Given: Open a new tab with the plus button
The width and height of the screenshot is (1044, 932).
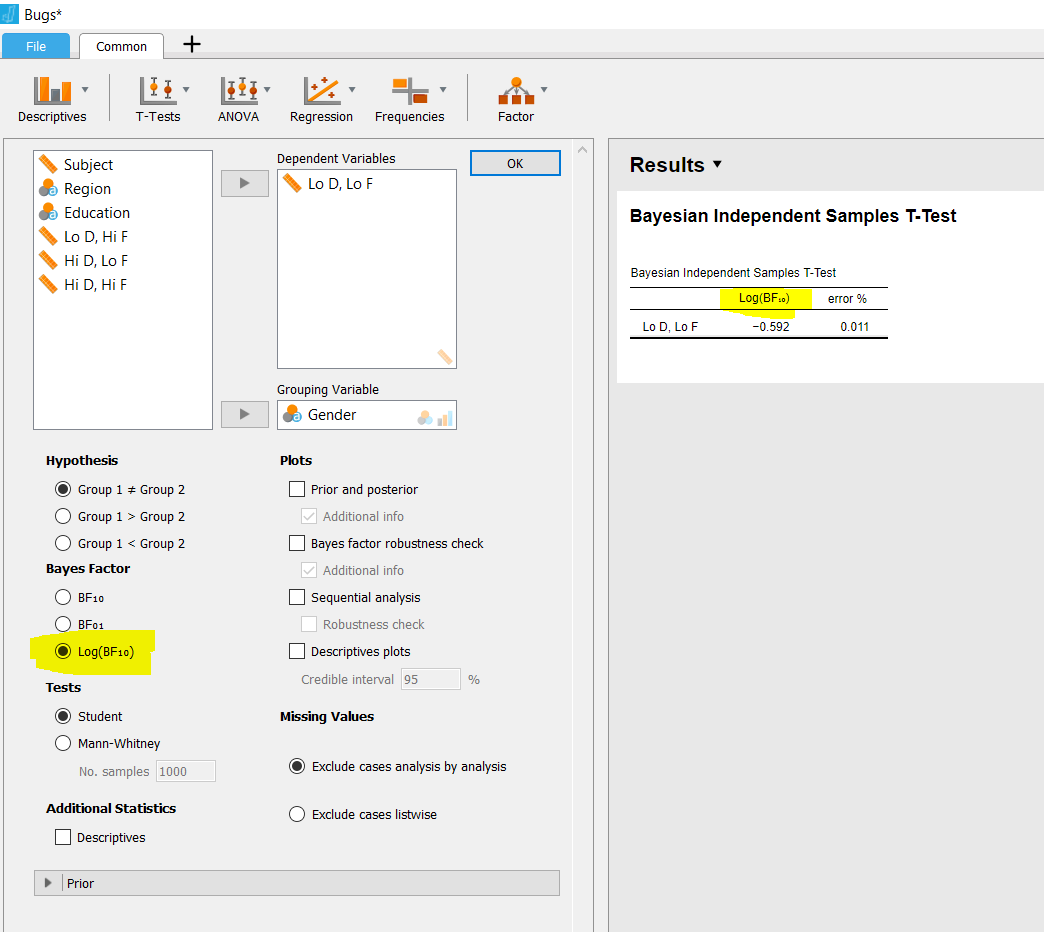Looking at the screenshot, I should 191,45.
